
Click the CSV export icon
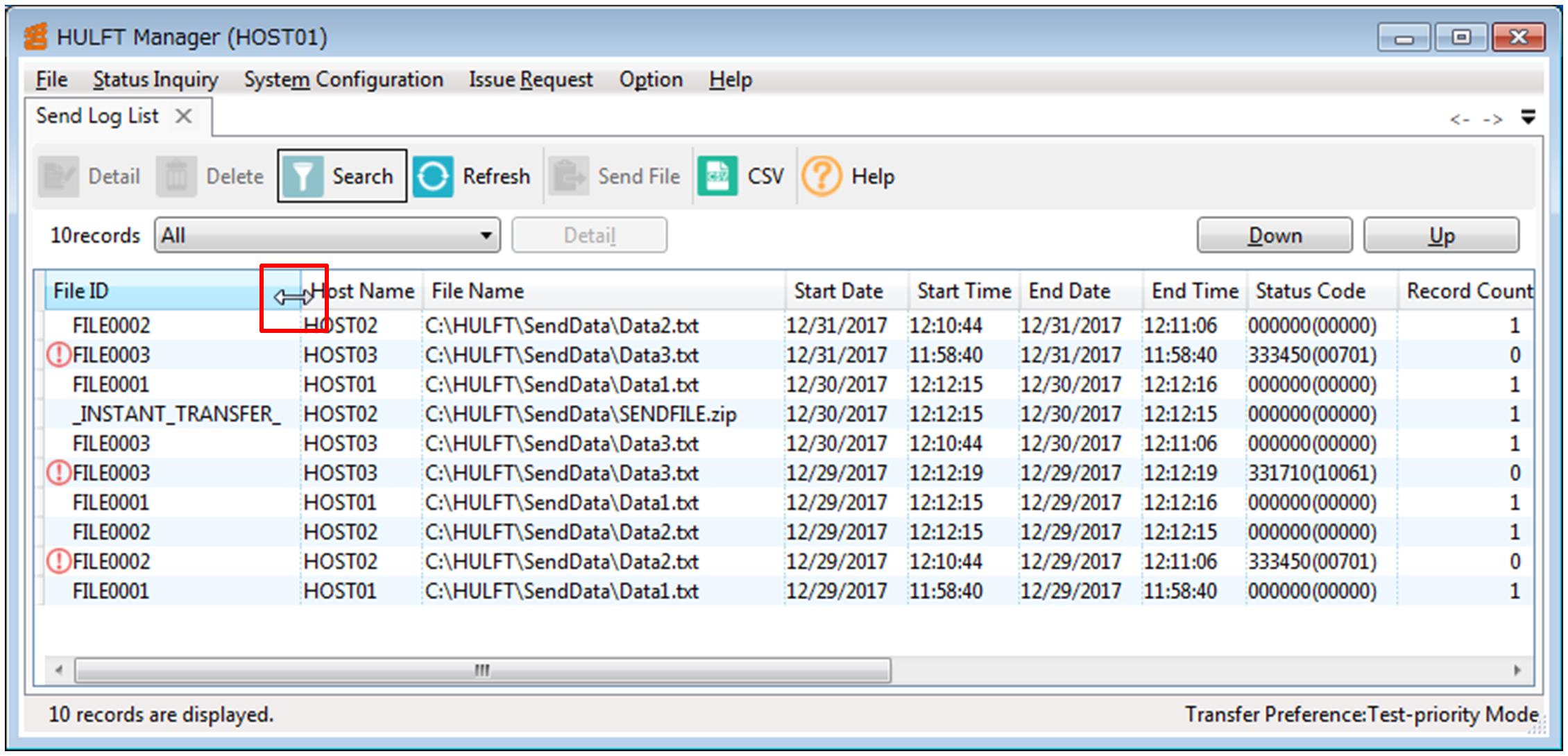pyautogui.click(x=717, y=177)
